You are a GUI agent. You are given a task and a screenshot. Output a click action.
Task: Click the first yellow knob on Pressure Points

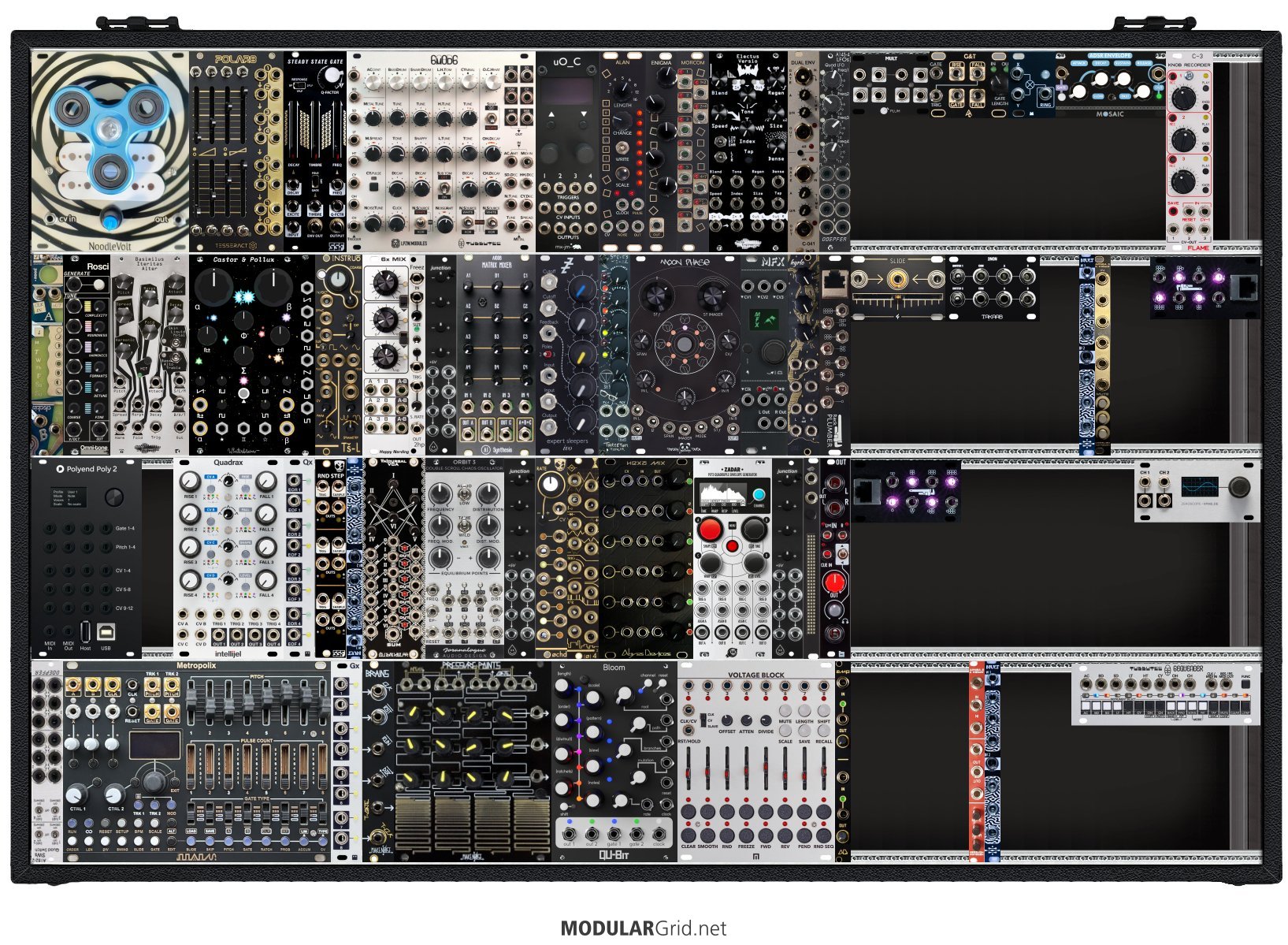point(412,713)
